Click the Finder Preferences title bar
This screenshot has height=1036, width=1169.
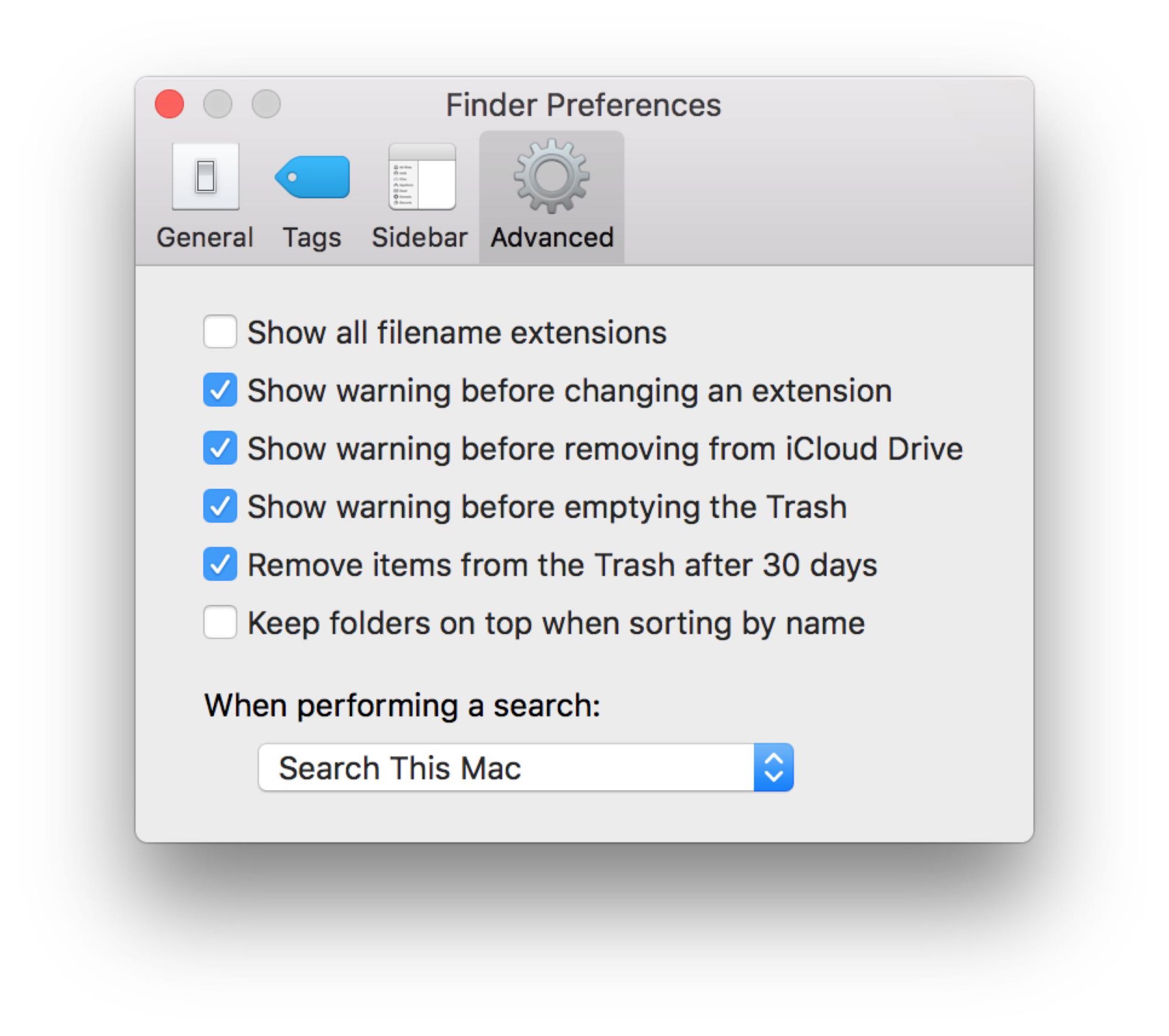583,105
